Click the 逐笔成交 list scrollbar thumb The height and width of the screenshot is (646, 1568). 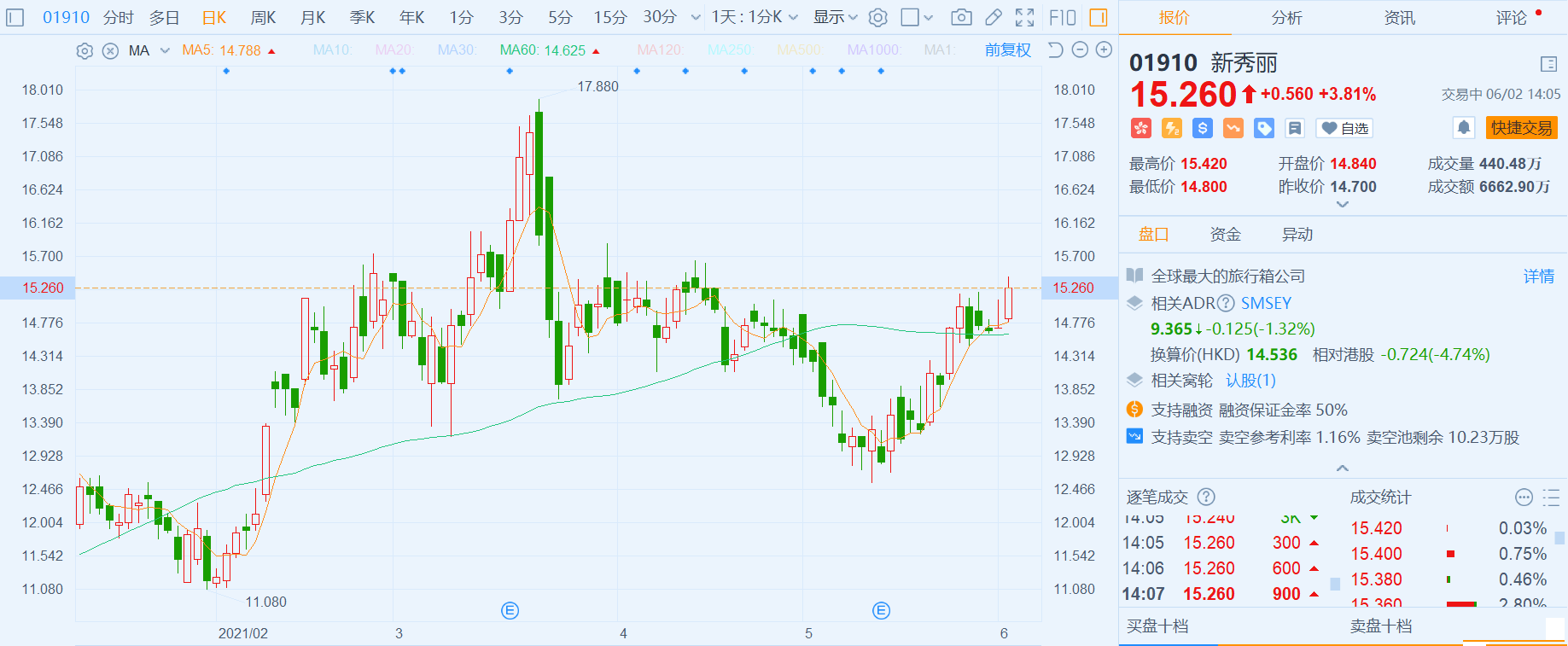pos(1335,584)
